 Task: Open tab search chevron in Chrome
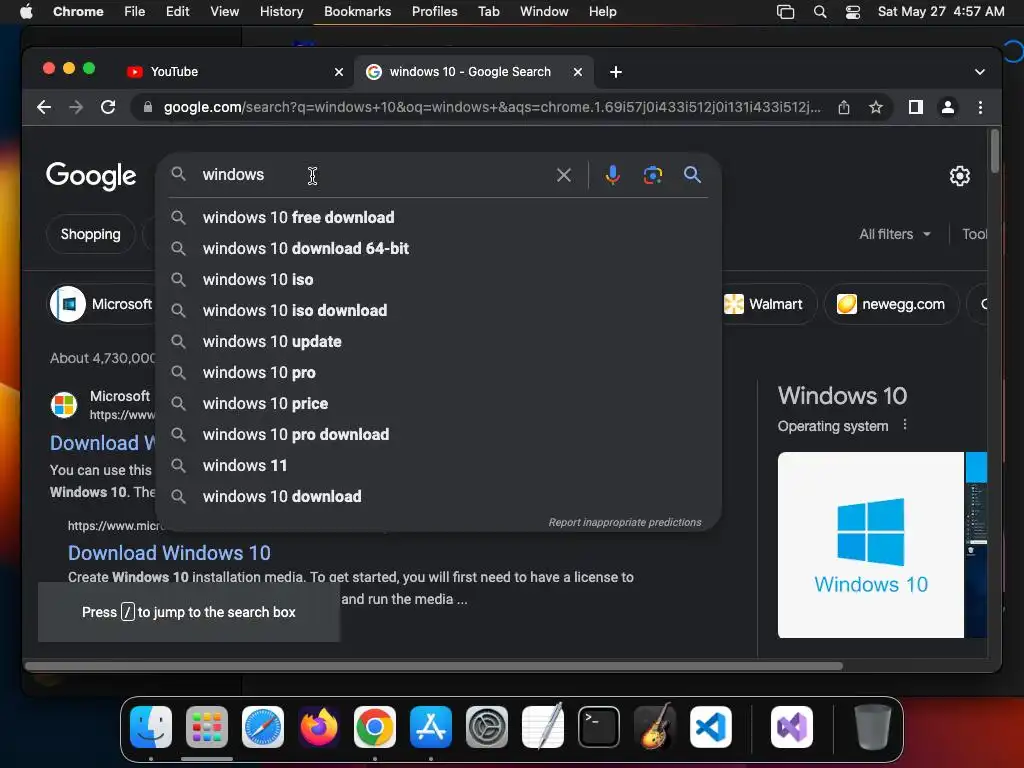click(x=980, y=72)
